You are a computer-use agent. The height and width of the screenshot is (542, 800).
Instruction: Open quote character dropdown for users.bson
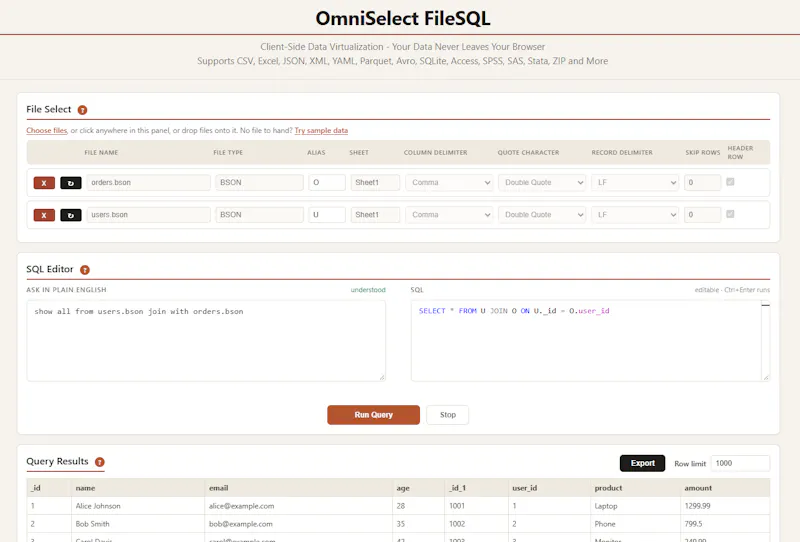(x=542, y=215)
